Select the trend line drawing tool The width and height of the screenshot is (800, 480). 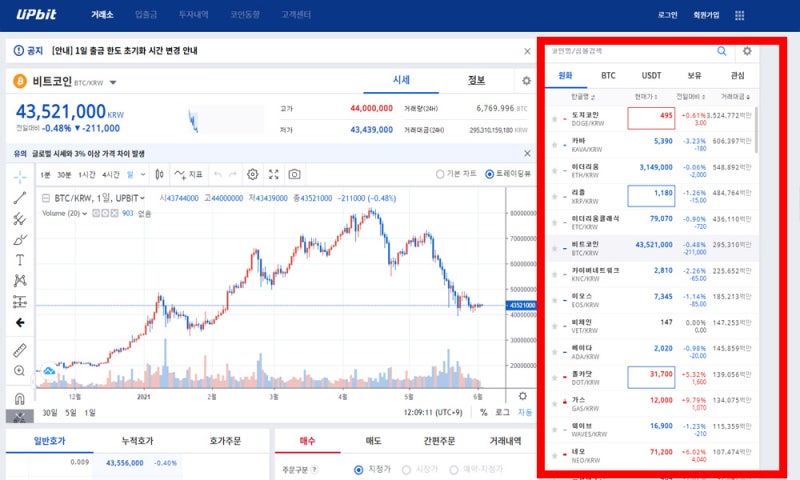20,197
